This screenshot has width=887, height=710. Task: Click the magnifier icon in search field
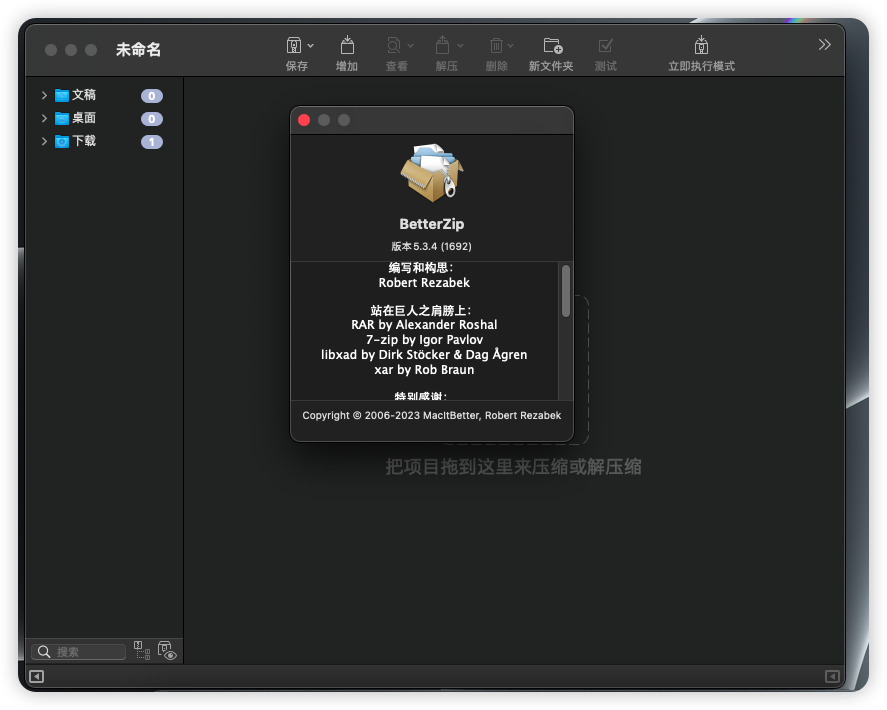(44, 652)
